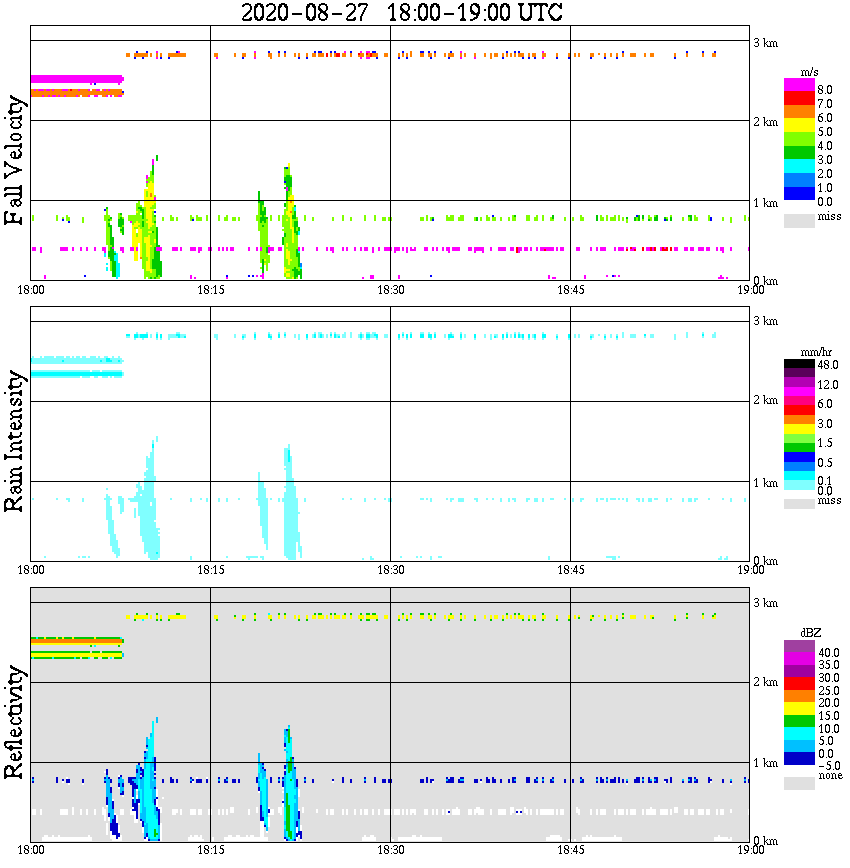The height and width of the screenshot is (868, 850).
Task: Click the "2 km" label beside the Fall Velocity panel
Action: pyautogui.click(x=766, y=123)
